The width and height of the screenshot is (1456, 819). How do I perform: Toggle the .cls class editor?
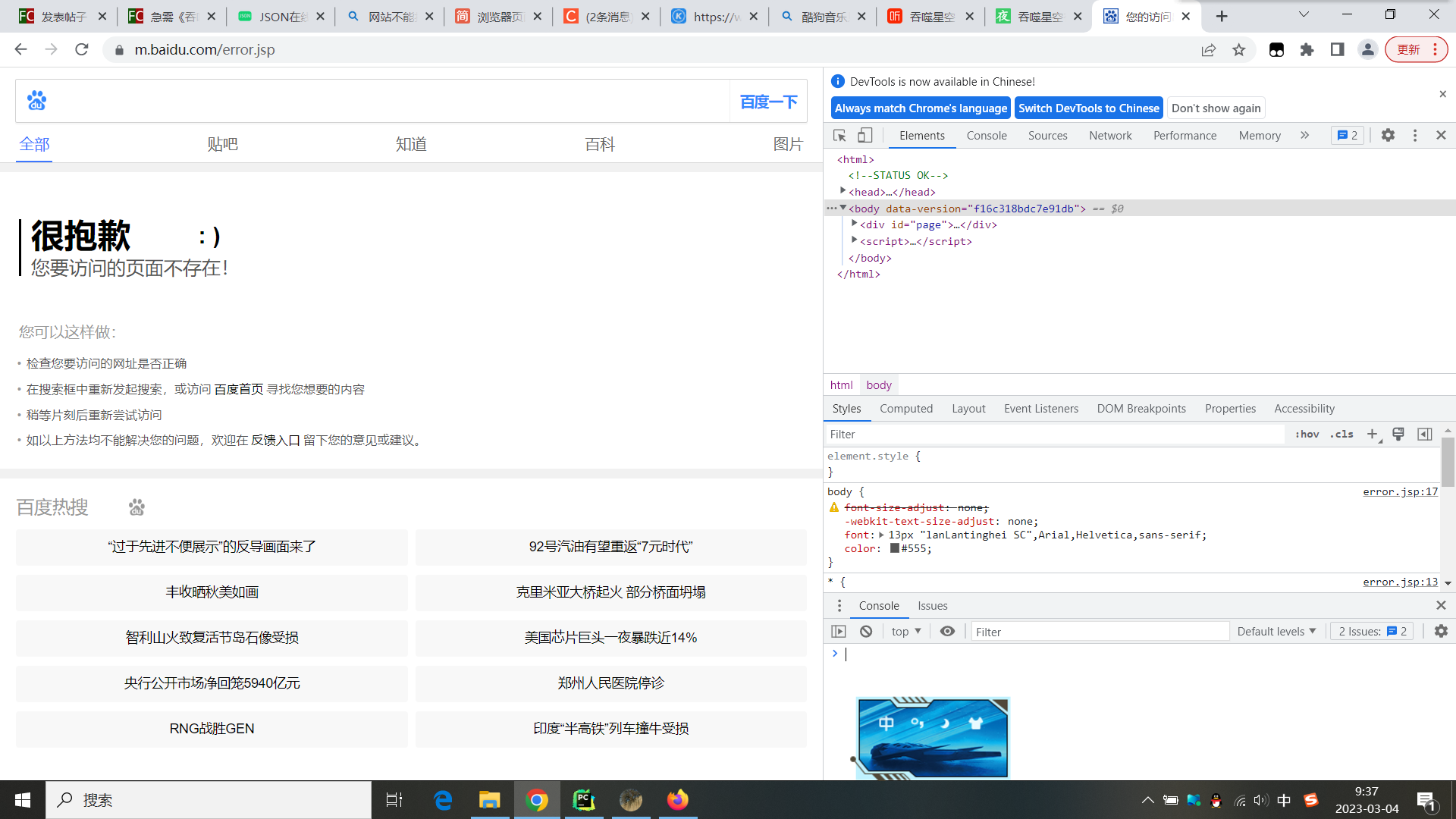(x=1341, y=434)
